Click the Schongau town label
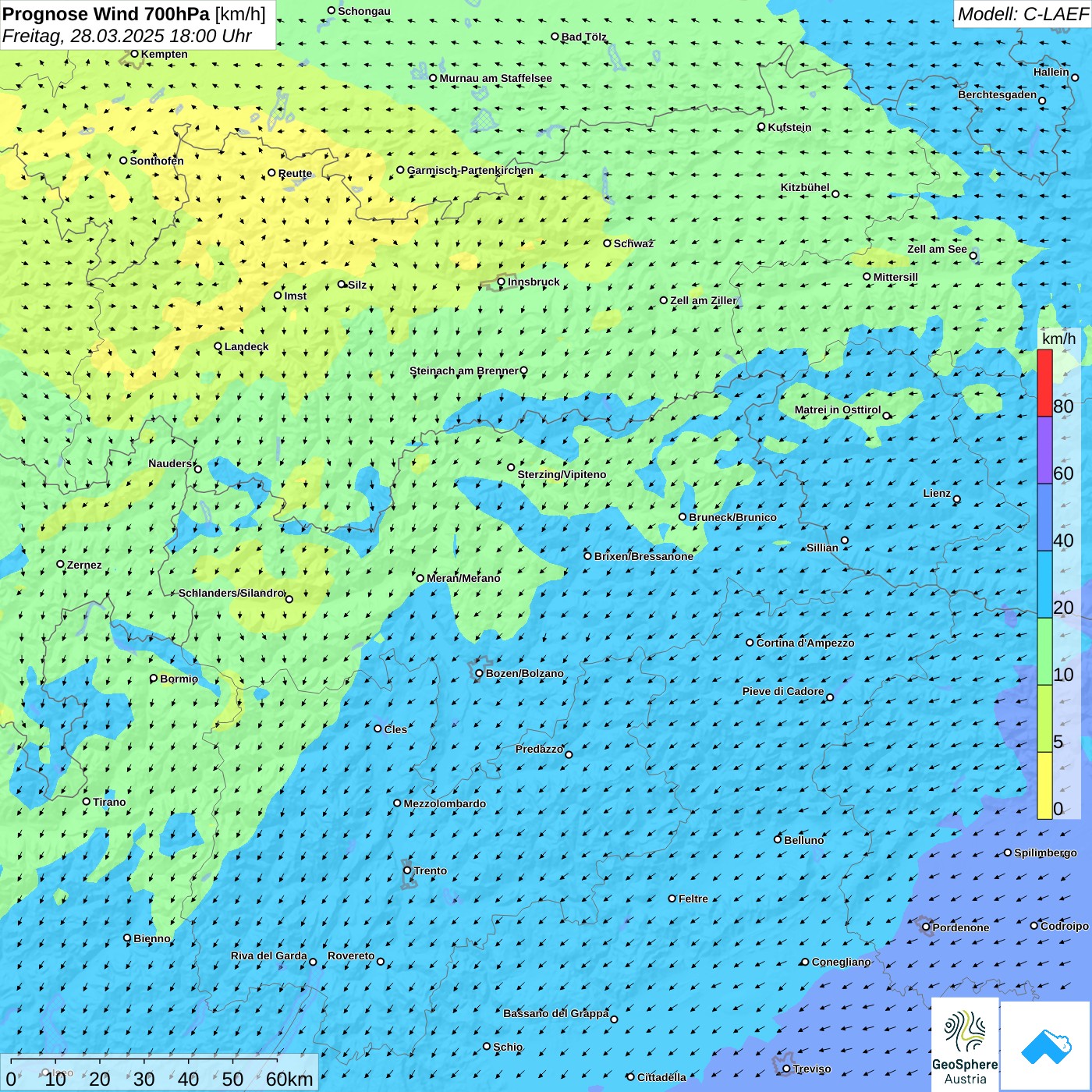The height and width of the screenshot is (1092, 1092). click(x=364, y=11)
